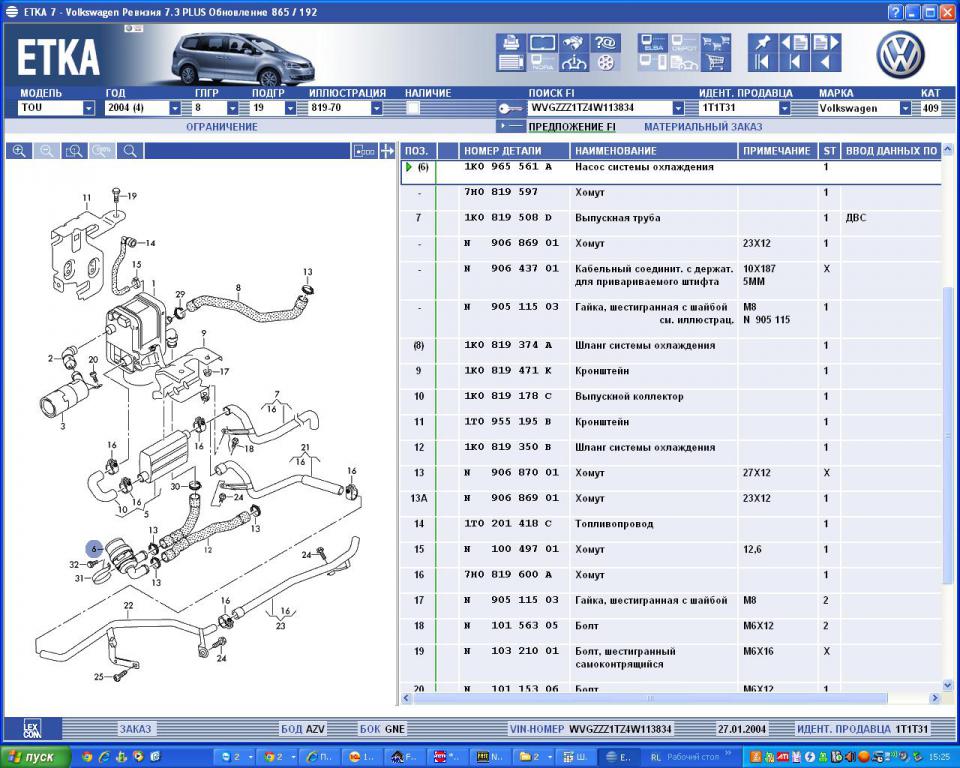This screenshot has width=960, height=768.
Task: Open the multiple shopping carts icon
Action: 715,43
